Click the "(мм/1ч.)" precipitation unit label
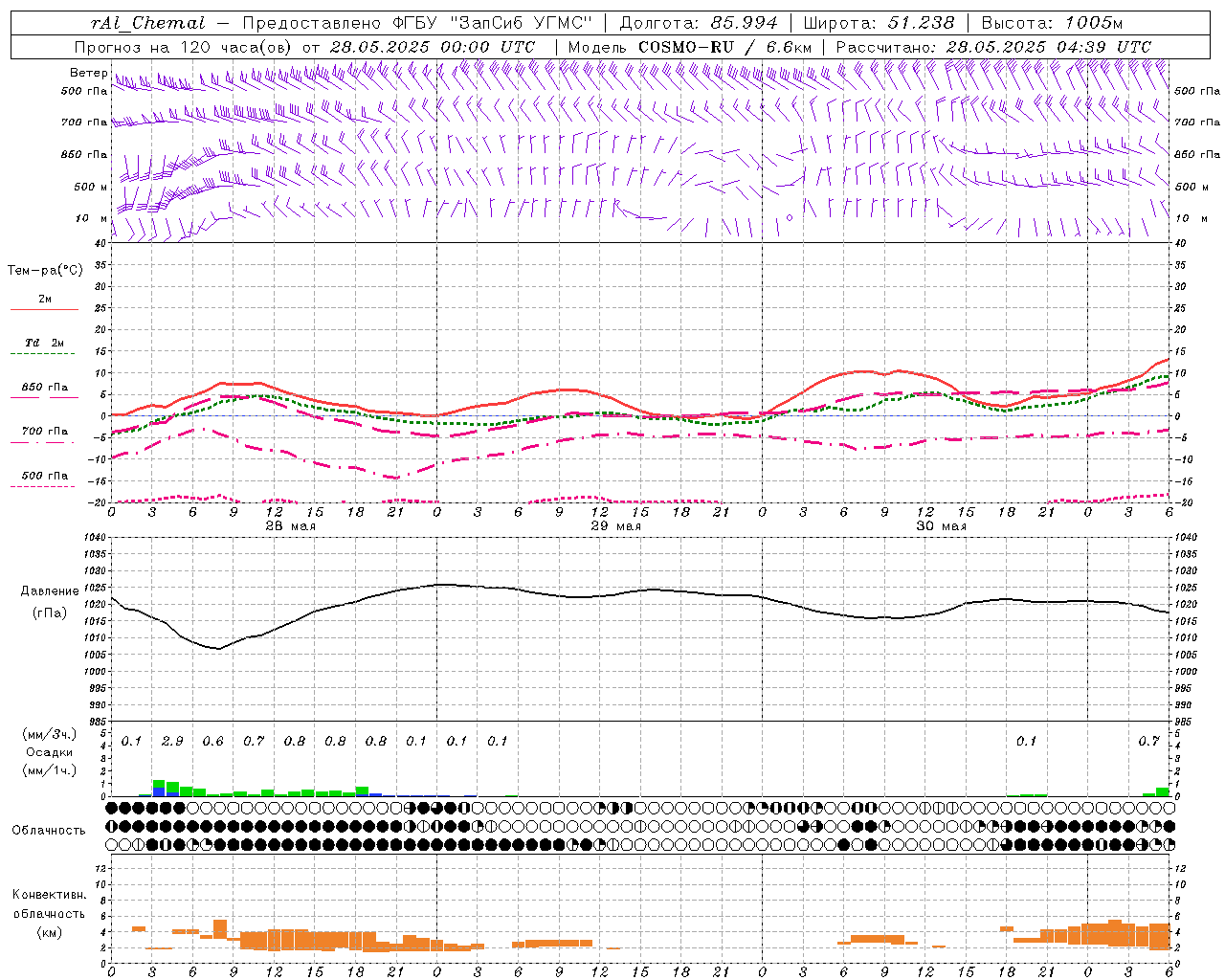1225x980 pixels. click(49, 769)
